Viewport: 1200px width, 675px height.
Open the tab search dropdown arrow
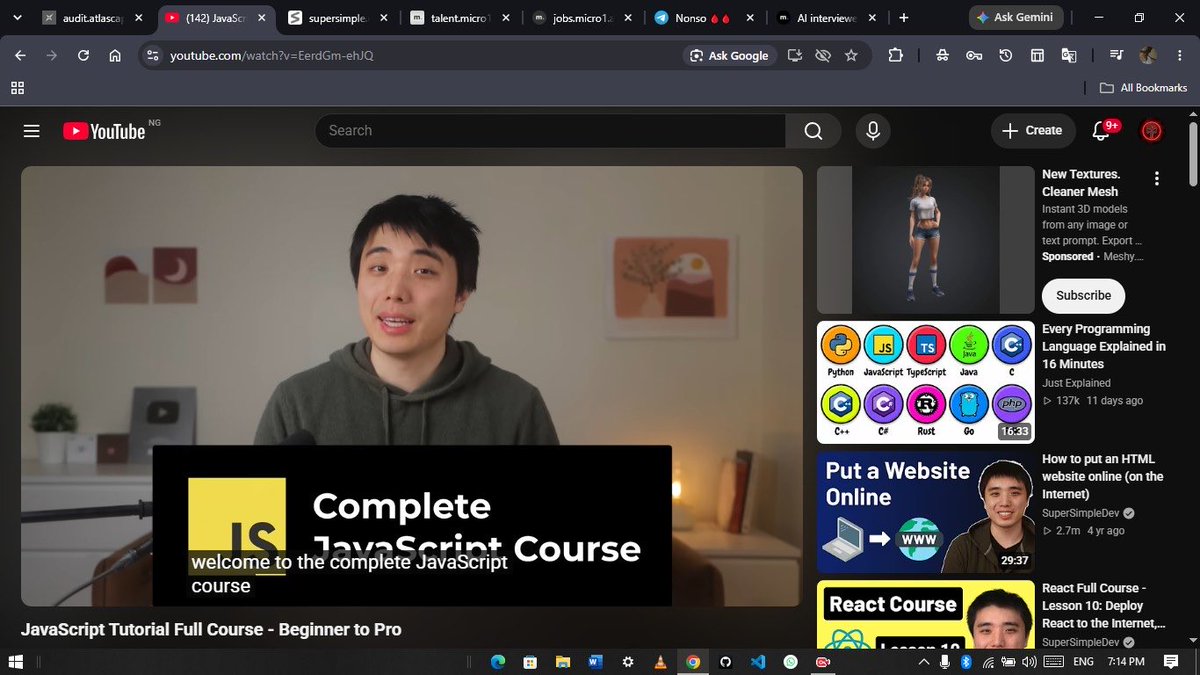tap(17, 18)
